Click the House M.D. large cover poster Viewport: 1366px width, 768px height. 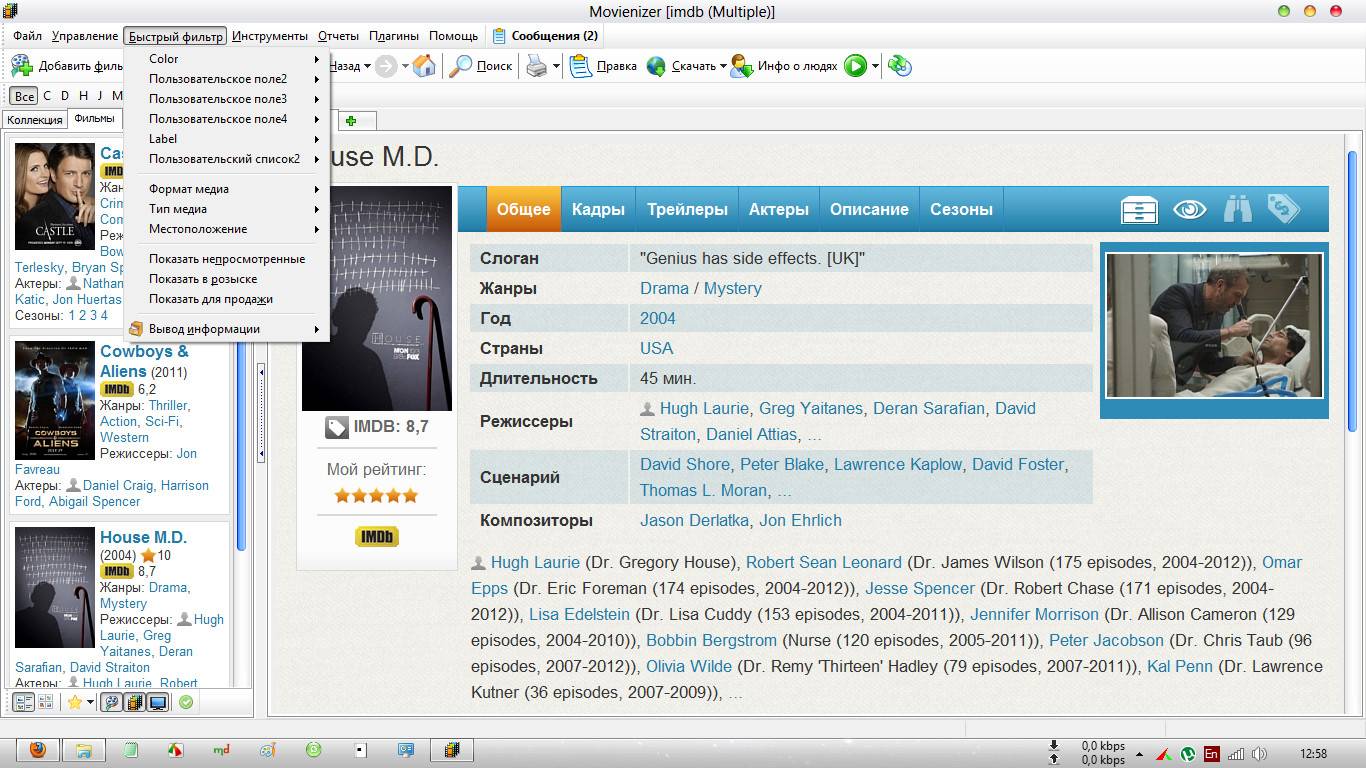377,298
